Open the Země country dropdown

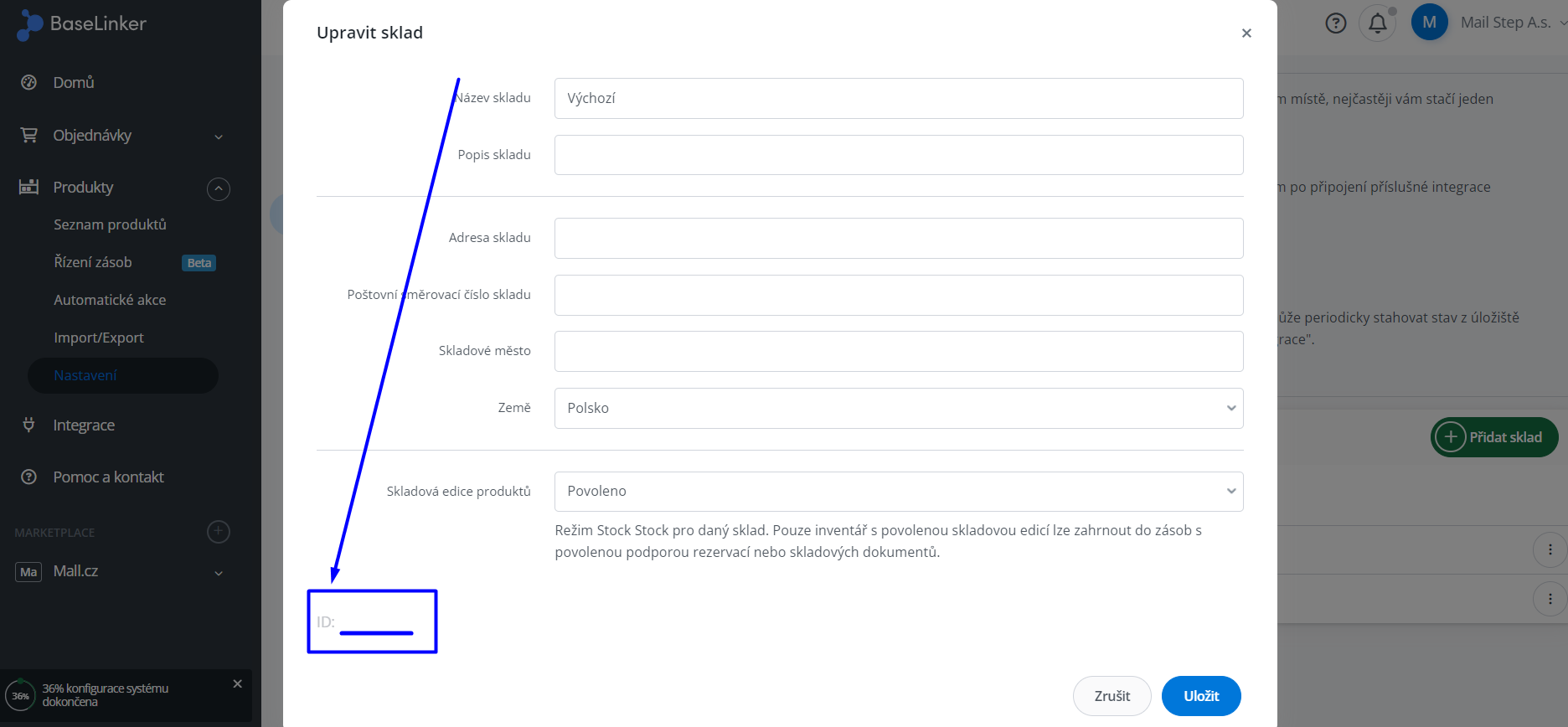898,409
